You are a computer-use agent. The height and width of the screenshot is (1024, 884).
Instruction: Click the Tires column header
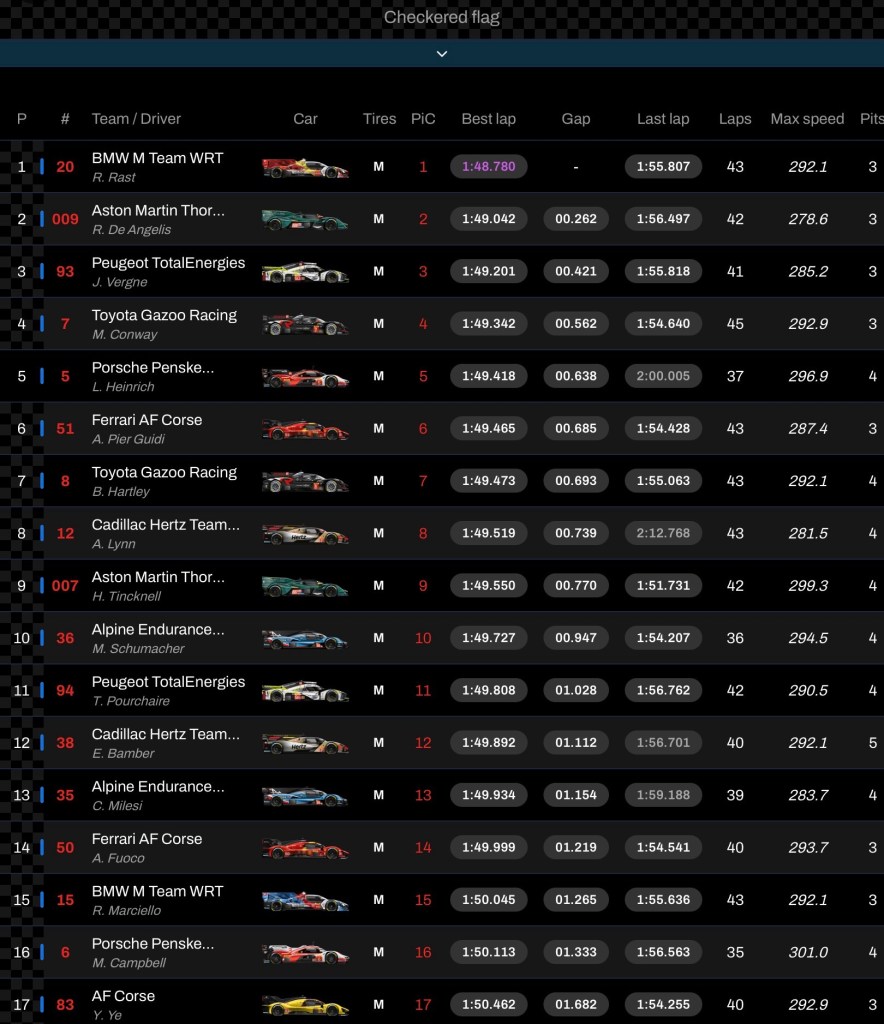click(x=379, y=119)
